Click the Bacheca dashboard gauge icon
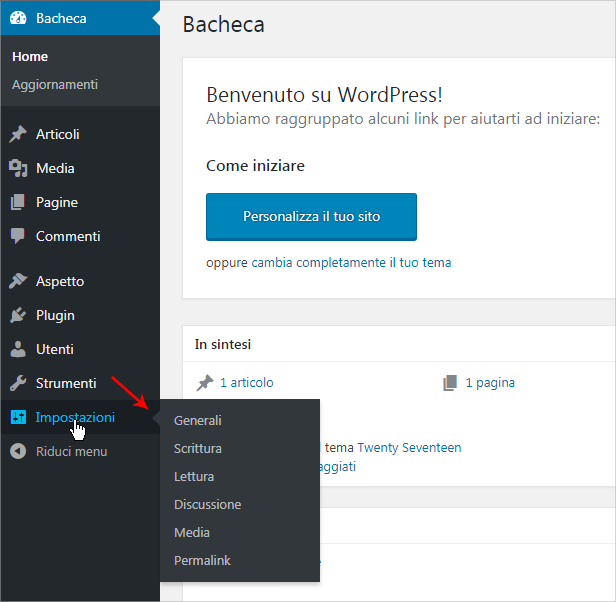Screen dimensions: 616x602 (18, 18)
